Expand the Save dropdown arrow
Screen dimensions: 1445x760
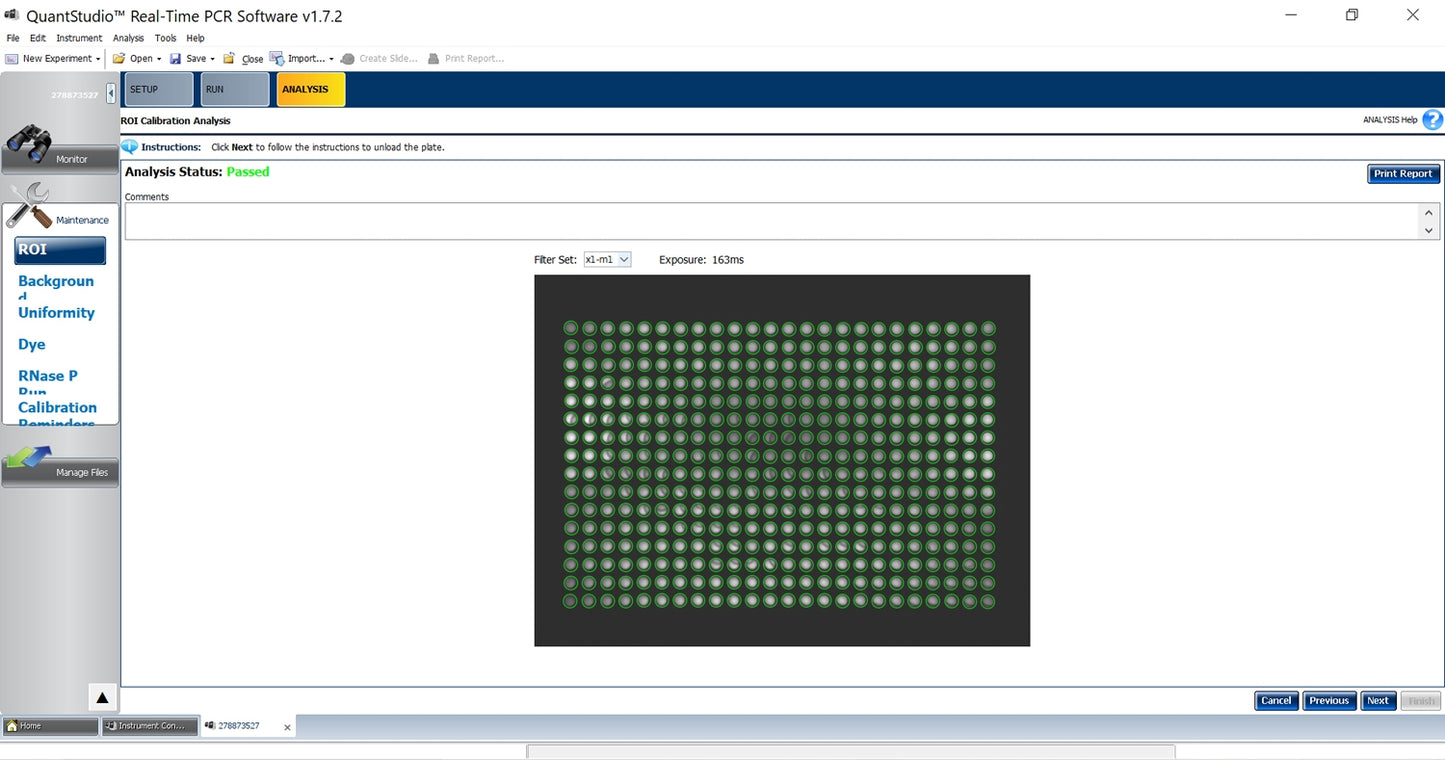212,59
